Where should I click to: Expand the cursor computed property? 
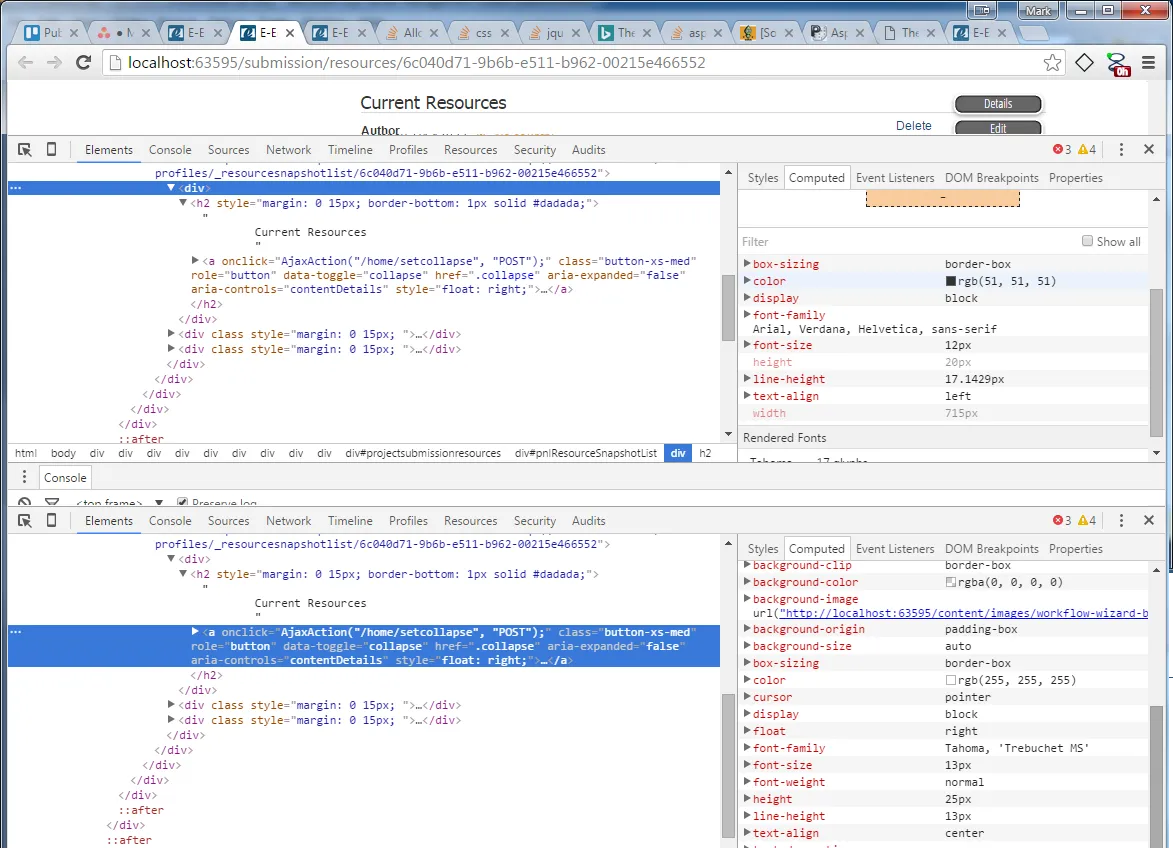(747, 697)
